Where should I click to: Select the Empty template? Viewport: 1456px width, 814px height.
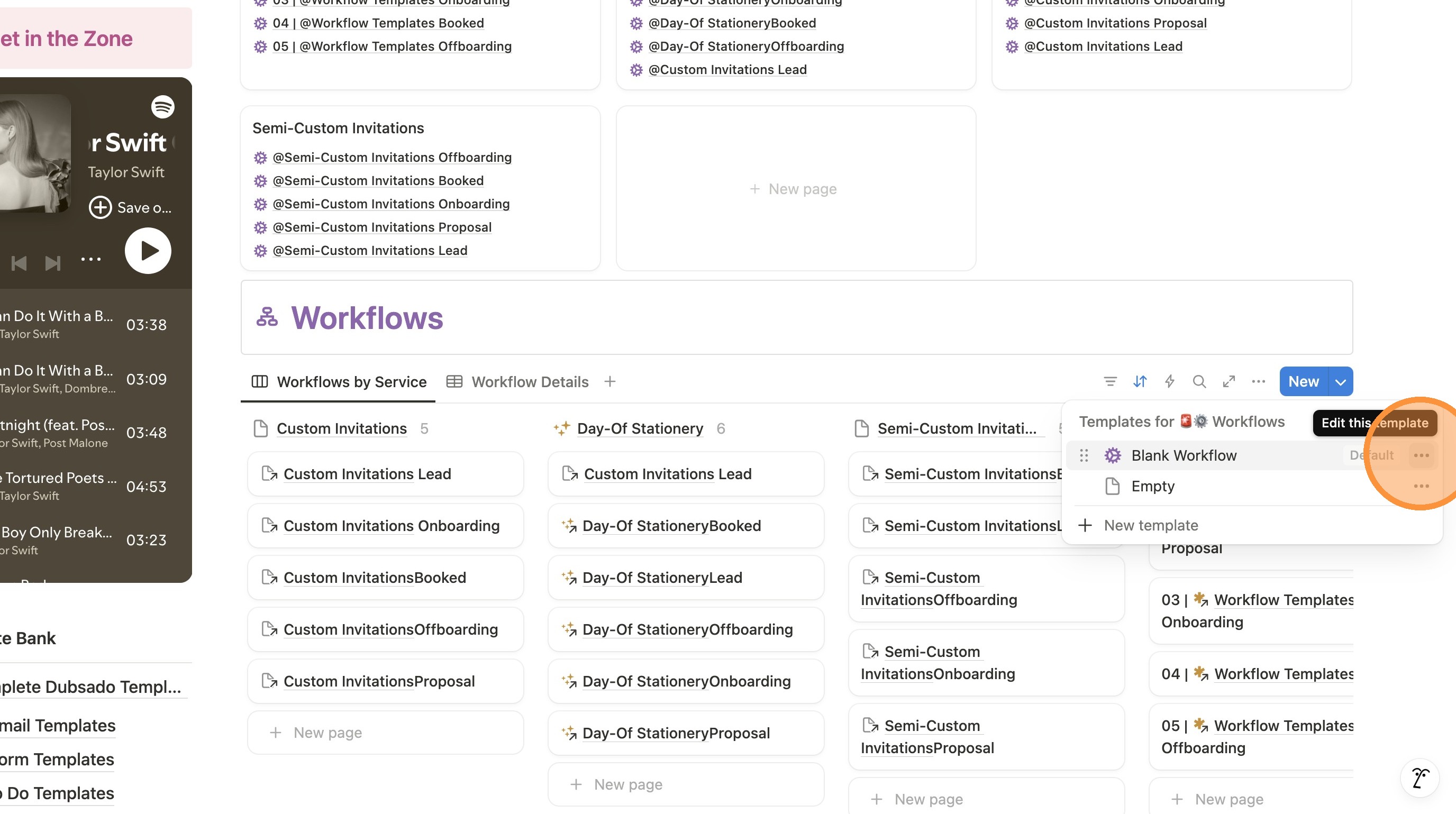(x=1251, y=486)
